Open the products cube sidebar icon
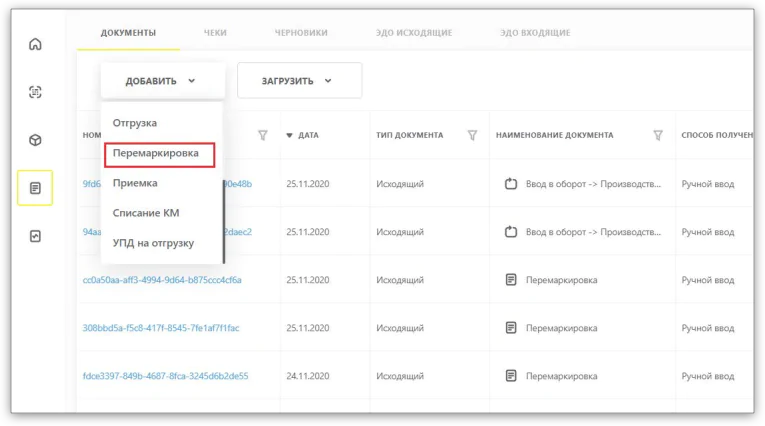This screenshot has width=765, height=426. 36,140
